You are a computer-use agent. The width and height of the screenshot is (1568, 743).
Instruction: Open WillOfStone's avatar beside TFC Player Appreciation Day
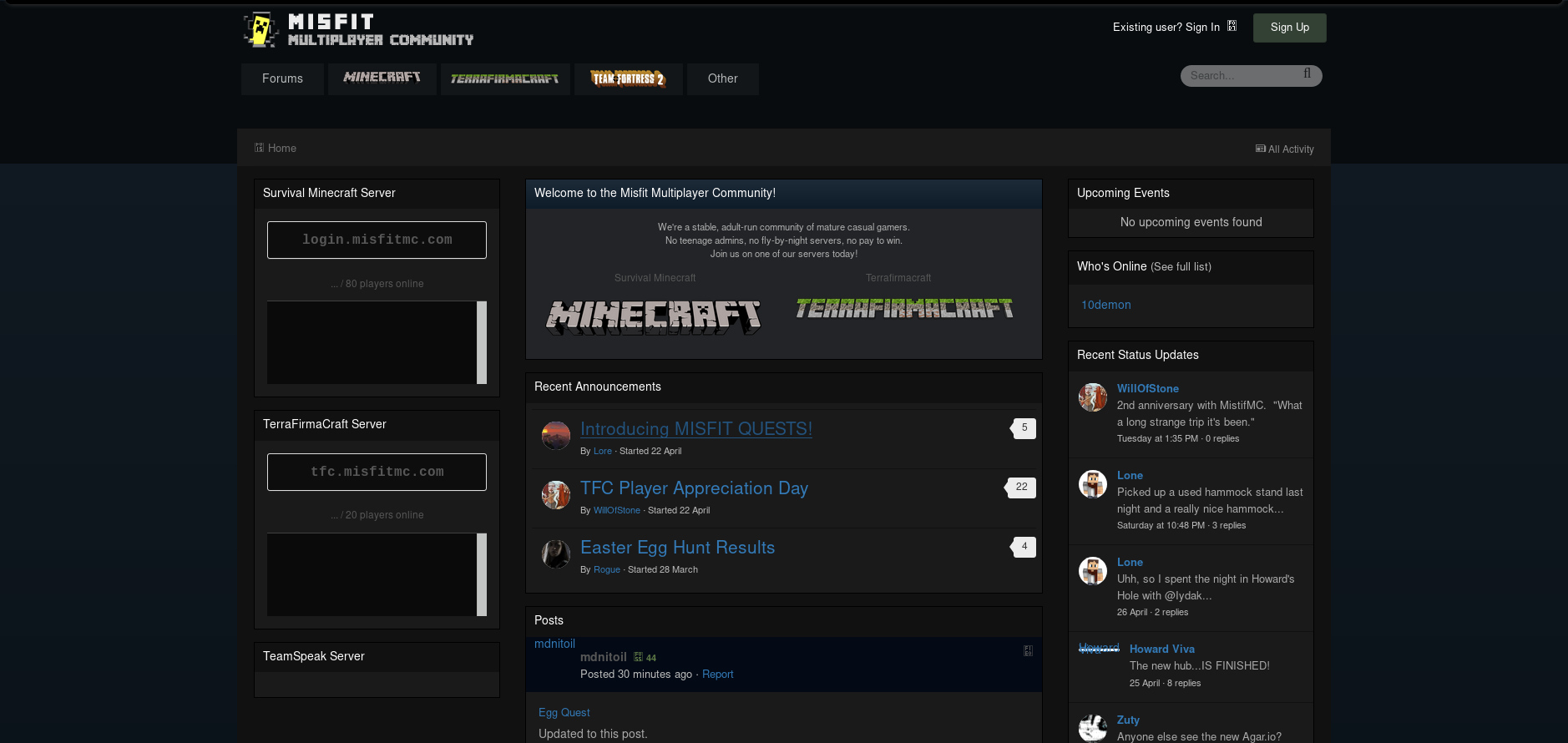pos(556,494)
